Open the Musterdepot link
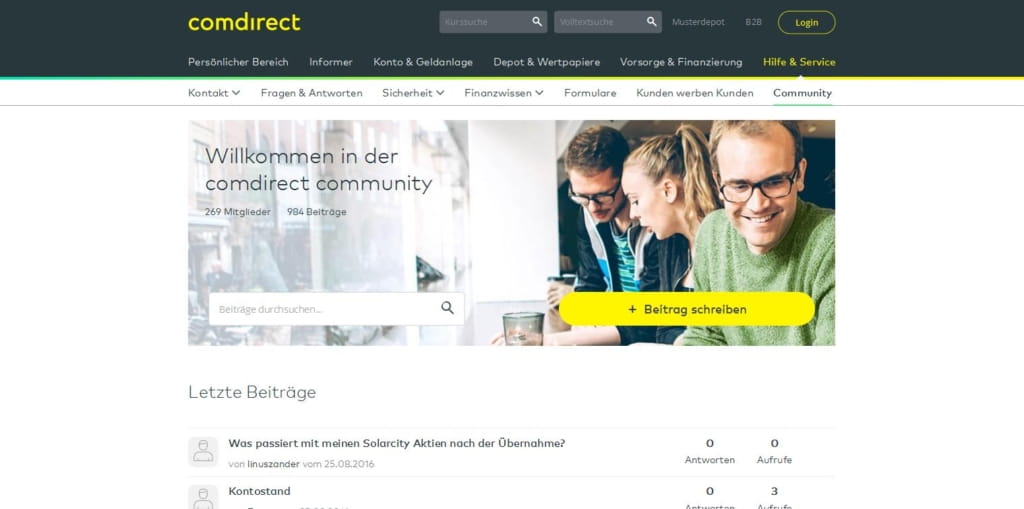The image size is (1024, 509). (698, 22)
